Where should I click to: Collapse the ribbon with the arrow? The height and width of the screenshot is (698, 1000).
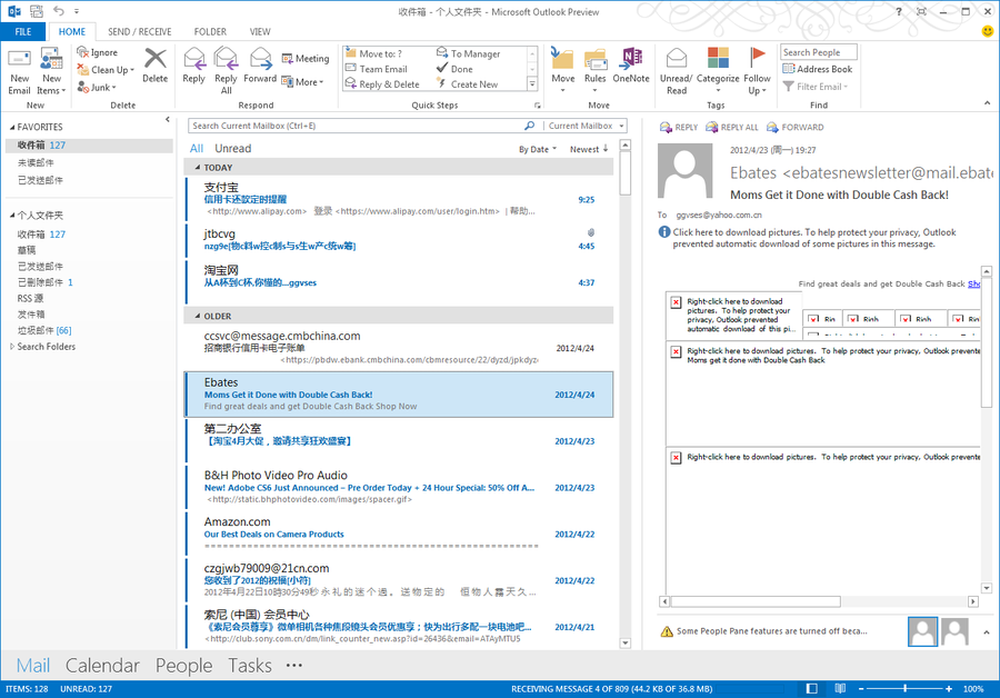pyautogui.click(x=987, y=103)
